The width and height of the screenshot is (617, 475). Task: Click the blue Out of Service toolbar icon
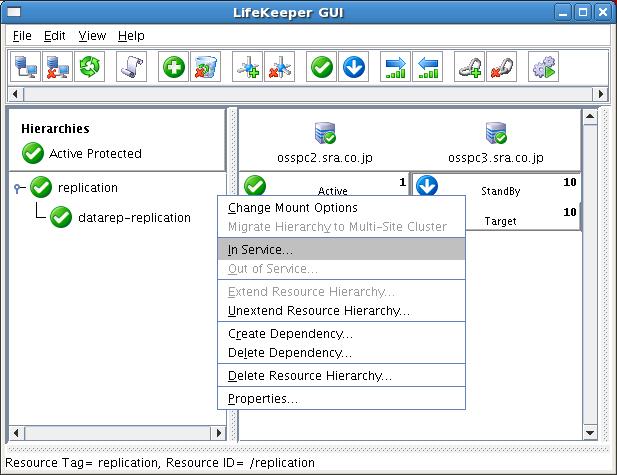pos(353,67)
